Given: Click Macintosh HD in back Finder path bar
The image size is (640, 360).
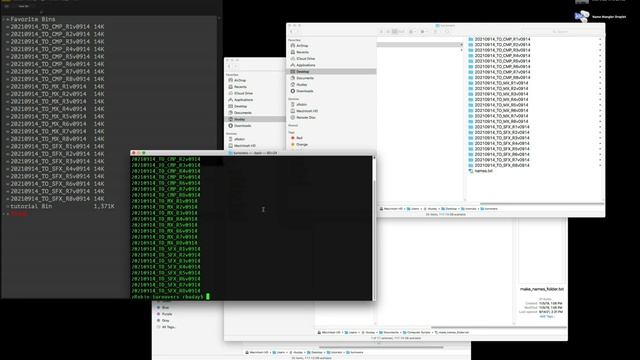Looking at the screenshot, I should click(257, 352).
